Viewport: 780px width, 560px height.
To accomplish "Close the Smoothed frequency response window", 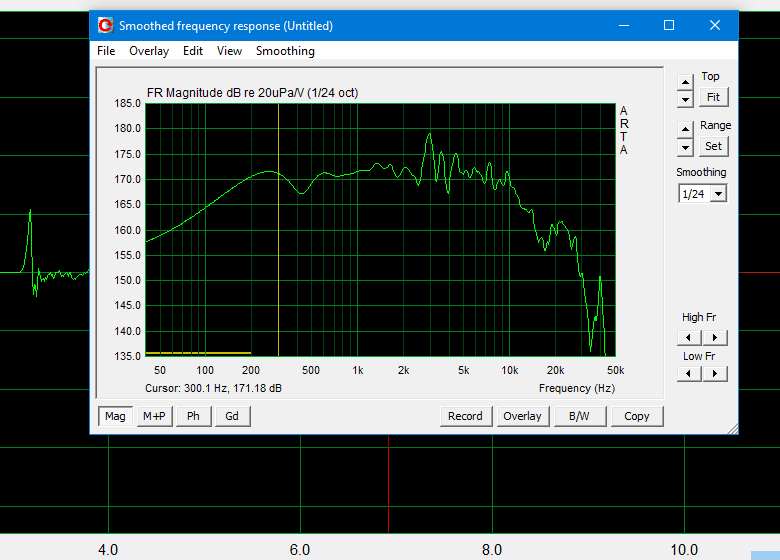I will [x=715, y=25].
